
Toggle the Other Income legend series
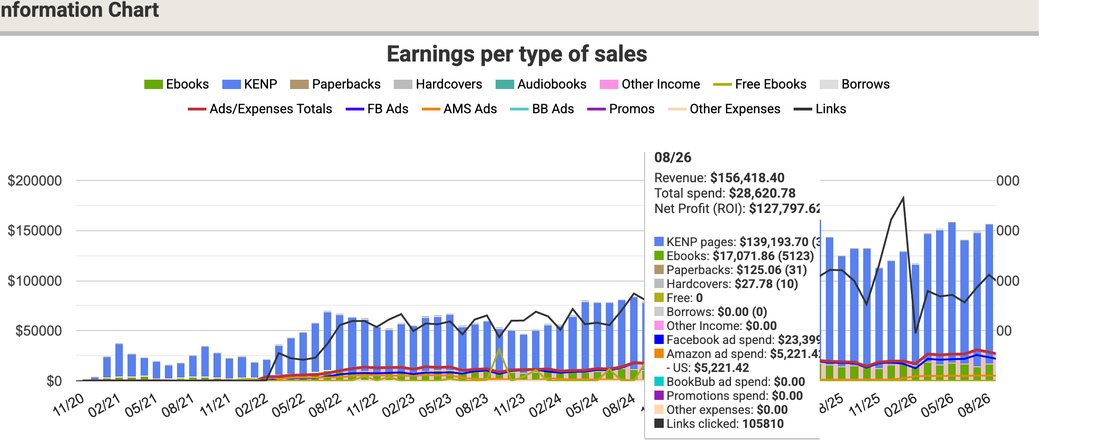650,84
